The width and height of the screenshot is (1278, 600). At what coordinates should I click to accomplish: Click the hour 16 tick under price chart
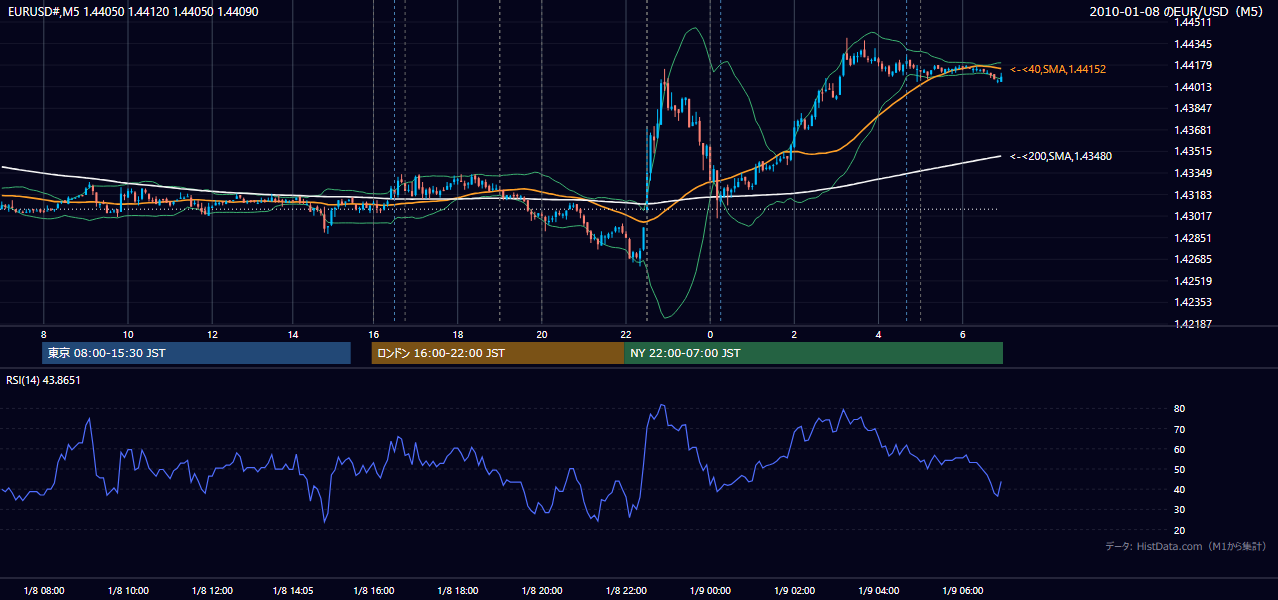click(374, 334)
